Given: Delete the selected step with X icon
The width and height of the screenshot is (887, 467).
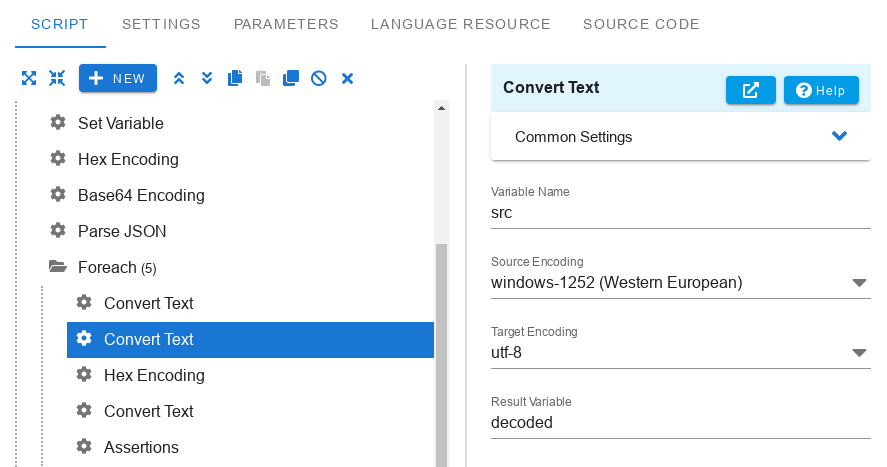Looking at the screenshot, I should (x=347, y=78).
